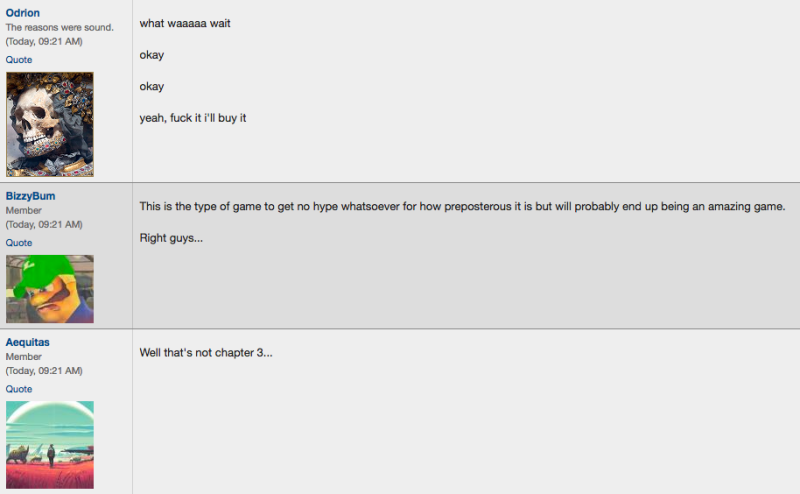Quote BizzyBum's post
Screen dimensions: 800x494
point(19,243)
